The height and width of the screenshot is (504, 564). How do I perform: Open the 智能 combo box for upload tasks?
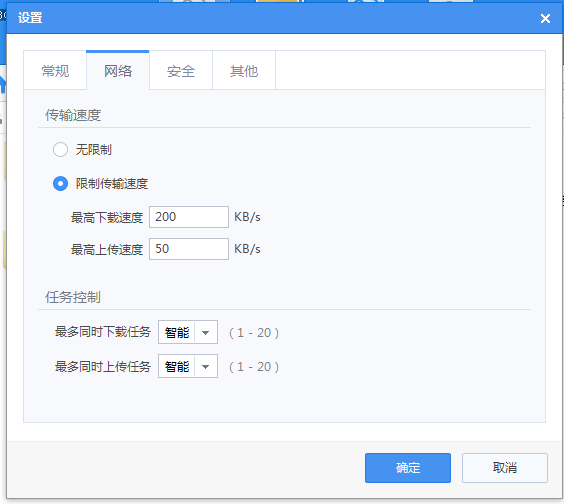tap(188, 366)
